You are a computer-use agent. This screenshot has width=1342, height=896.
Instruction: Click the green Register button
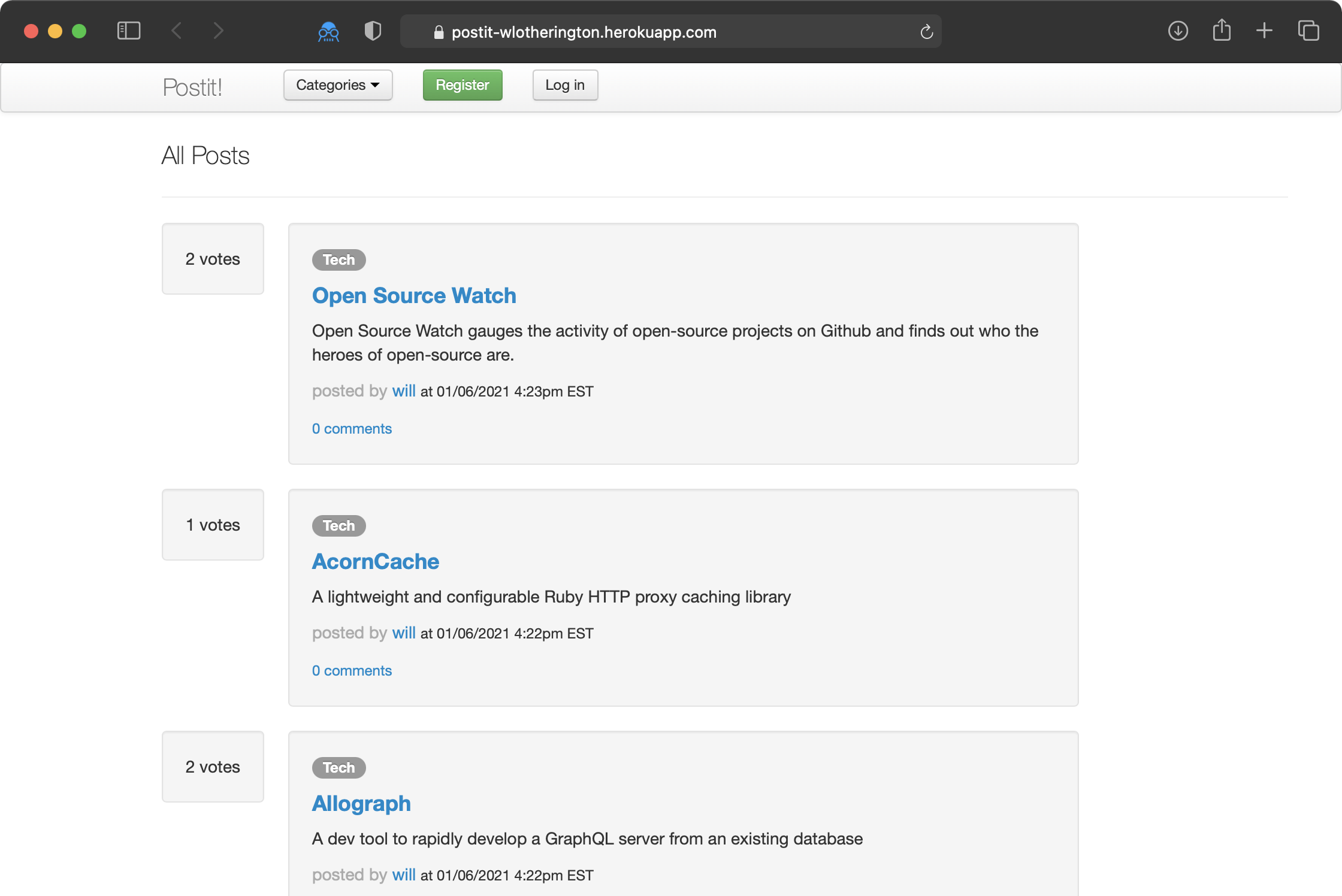[463, 85]
